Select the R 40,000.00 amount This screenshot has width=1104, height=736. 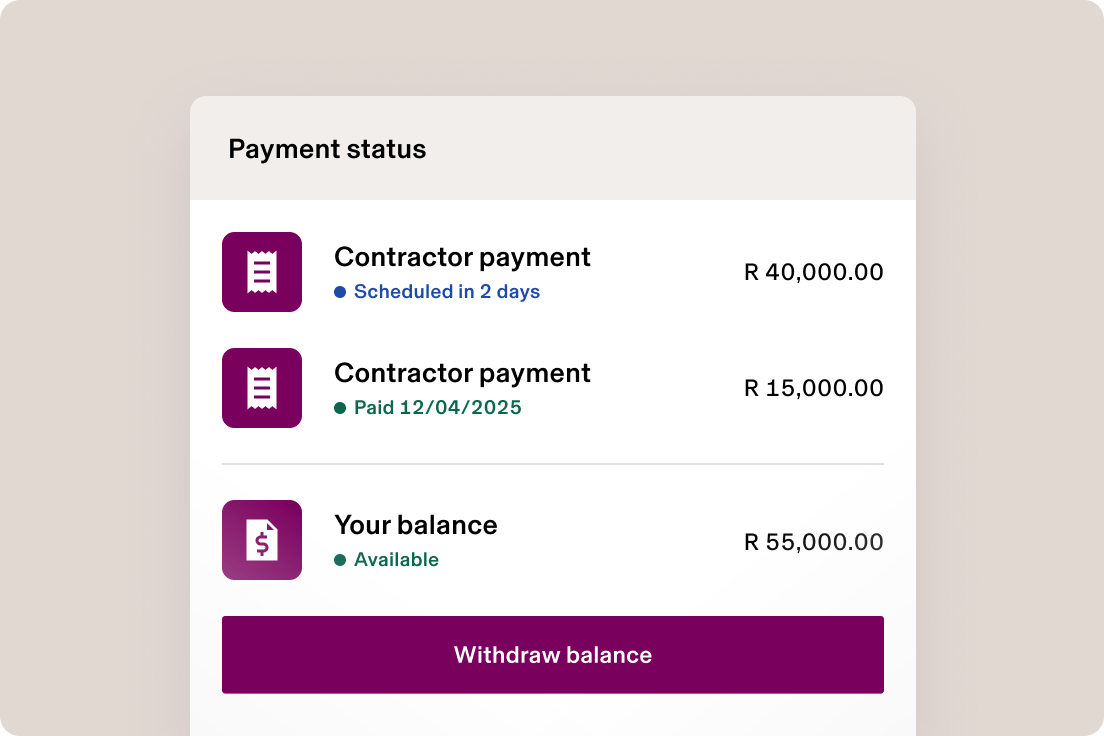813,272
